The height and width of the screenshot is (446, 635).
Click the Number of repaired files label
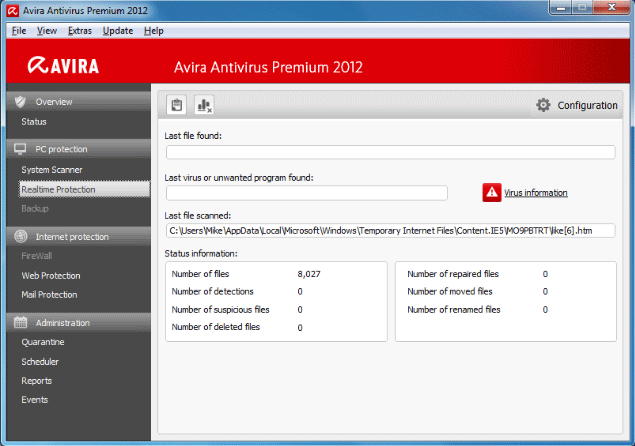pyautogui.click(x=453, y=274)
